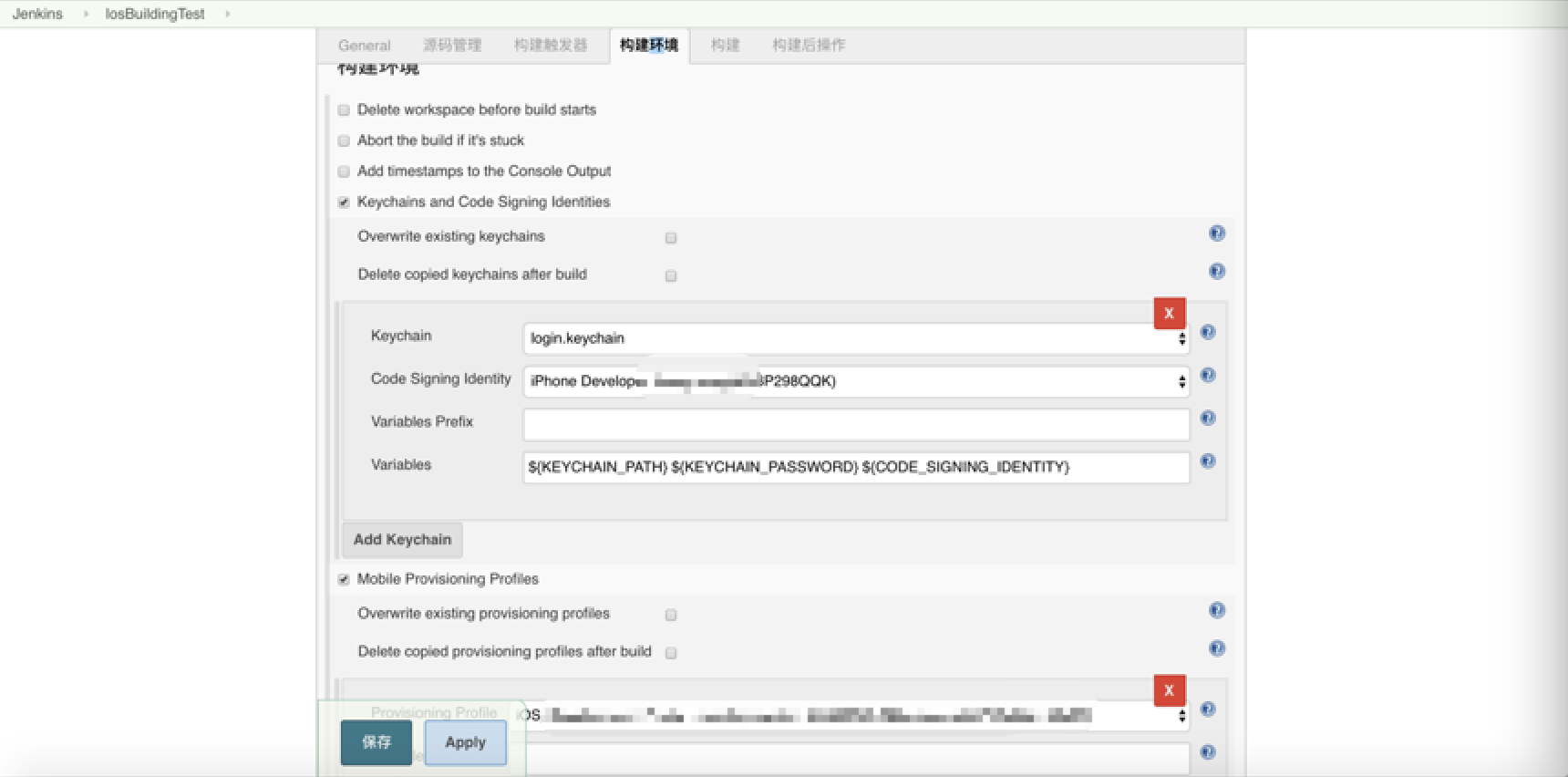This screenshot has width=1568, height=777.
Task: Check Overwrite existing keychains
Action: (671, 238)
